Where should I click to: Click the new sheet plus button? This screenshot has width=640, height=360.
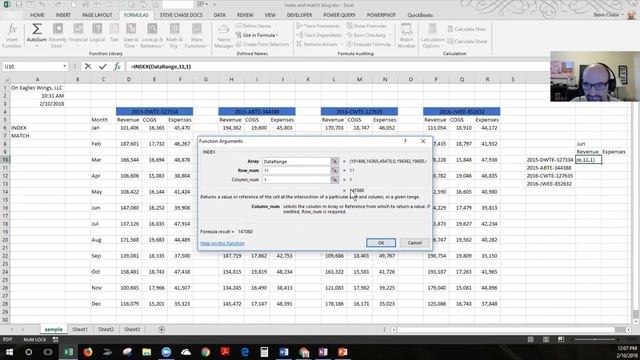162,329
